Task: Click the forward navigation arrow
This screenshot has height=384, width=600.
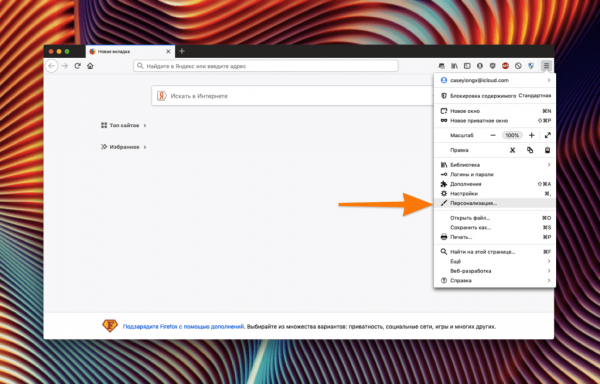Action: coord(65,66)
